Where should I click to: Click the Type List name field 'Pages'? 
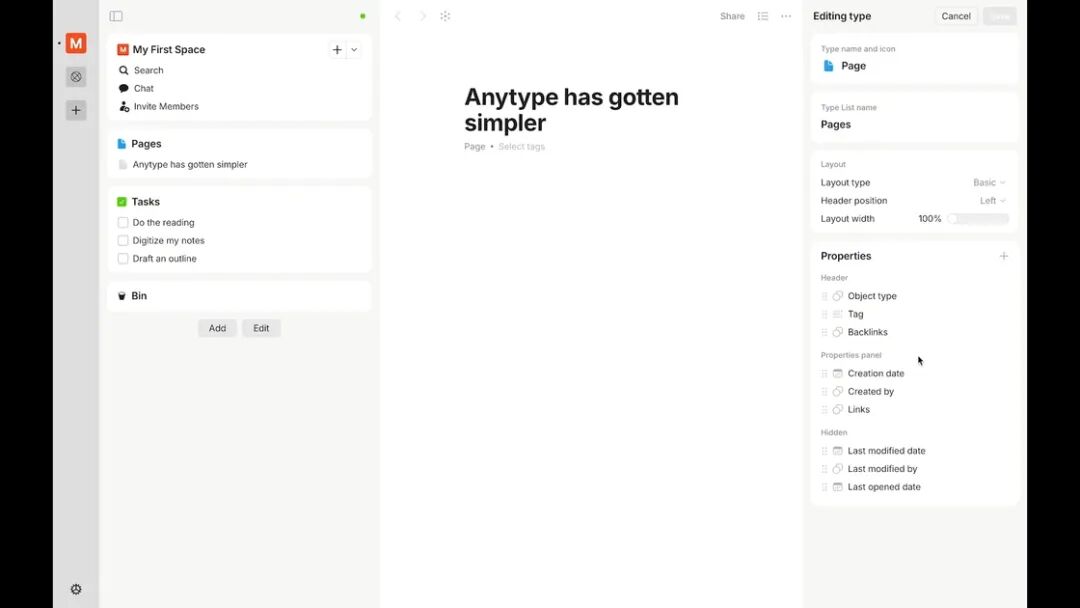pos(835,125)
